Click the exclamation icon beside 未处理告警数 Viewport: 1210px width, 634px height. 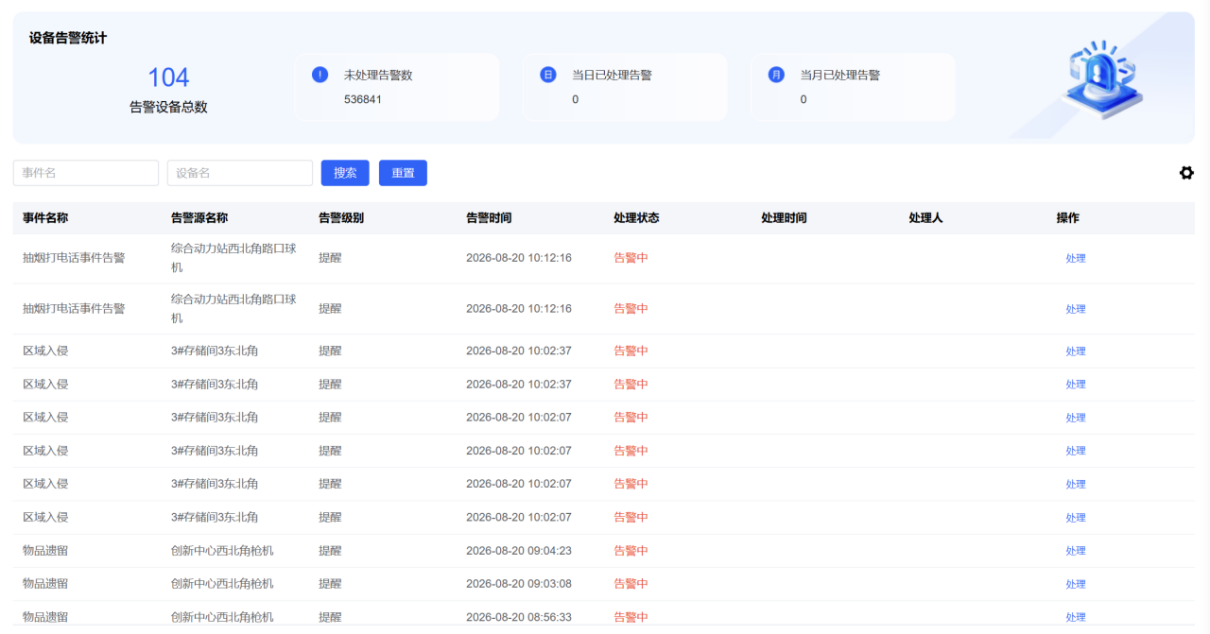(320, 75)
